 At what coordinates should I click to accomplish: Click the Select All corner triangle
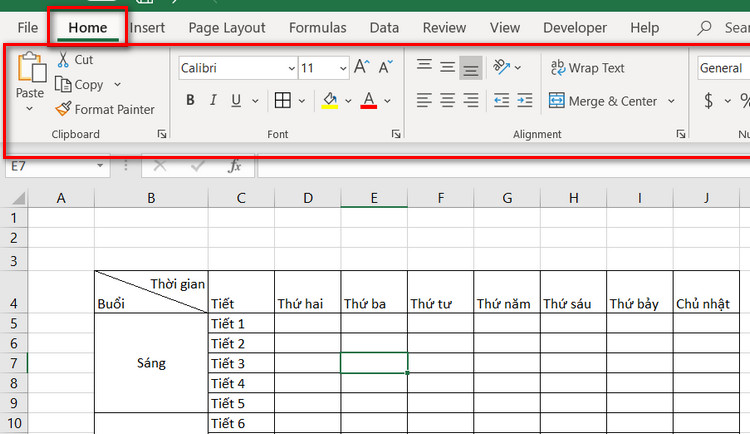tap(18, 198)
